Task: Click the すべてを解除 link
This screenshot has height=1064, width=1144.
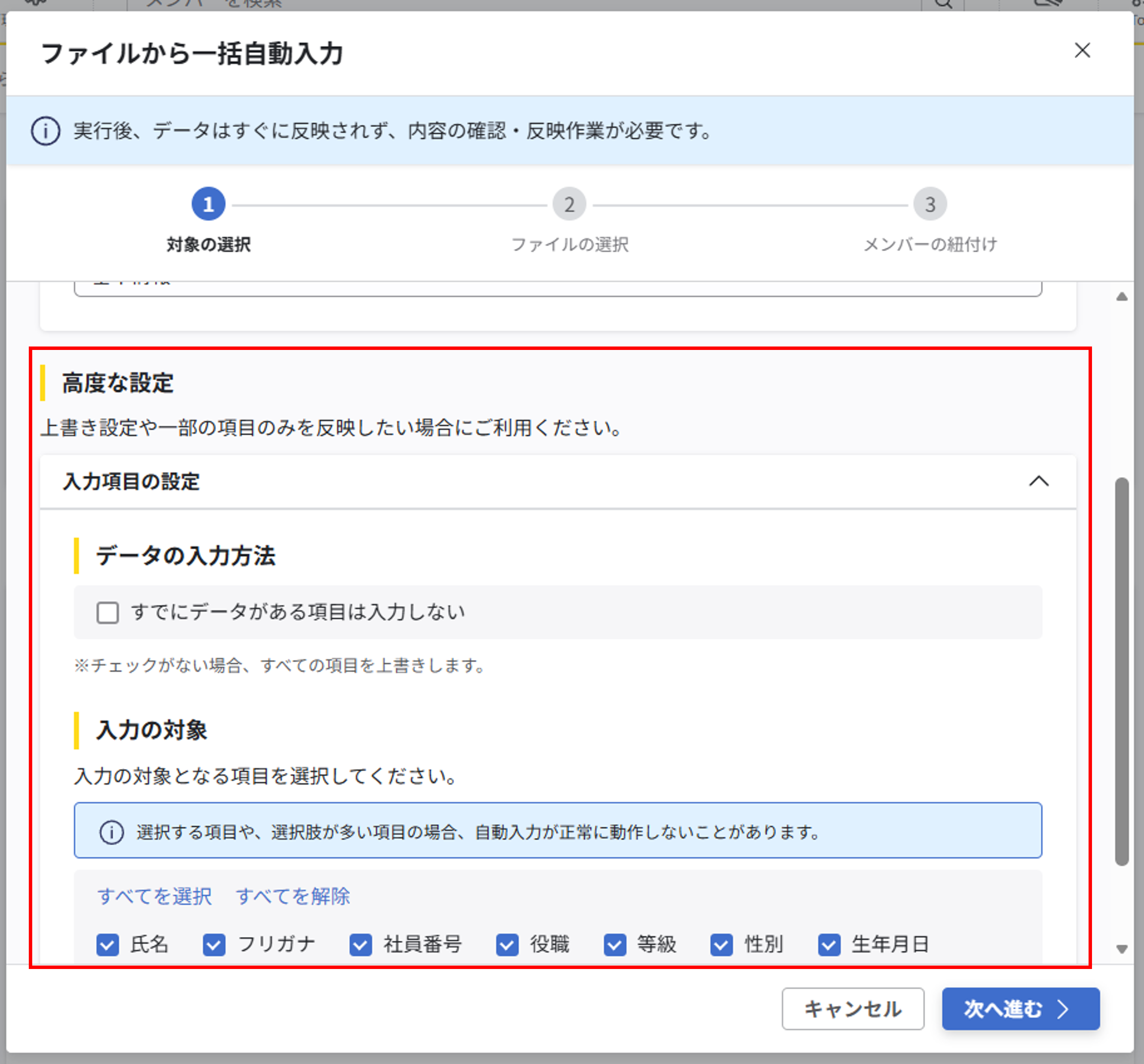Action: coord(293,896)
